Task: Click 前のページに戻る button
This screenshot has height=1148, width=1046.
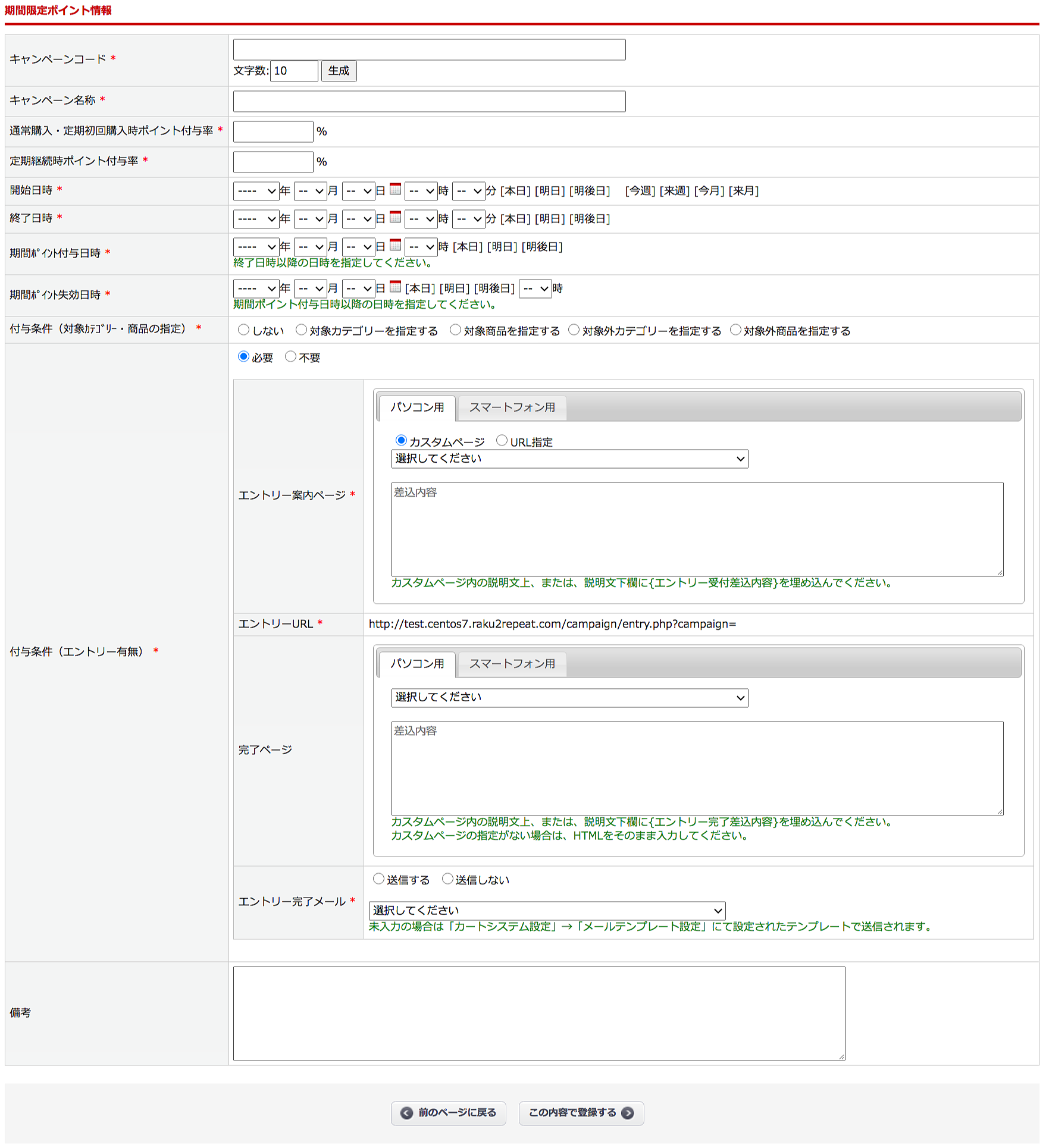Action: point(448,1112)
